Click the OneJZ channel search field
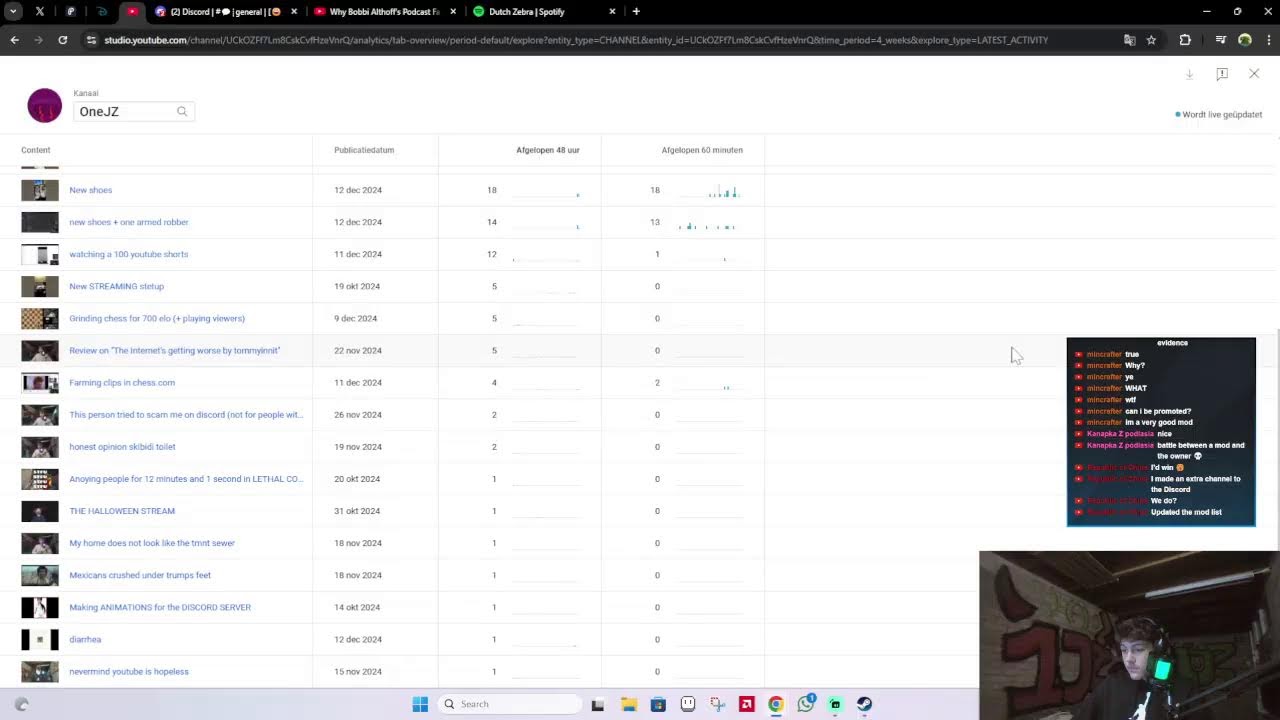The height and width of the screenshot is (720, 1280). click(x=133, y=111)
